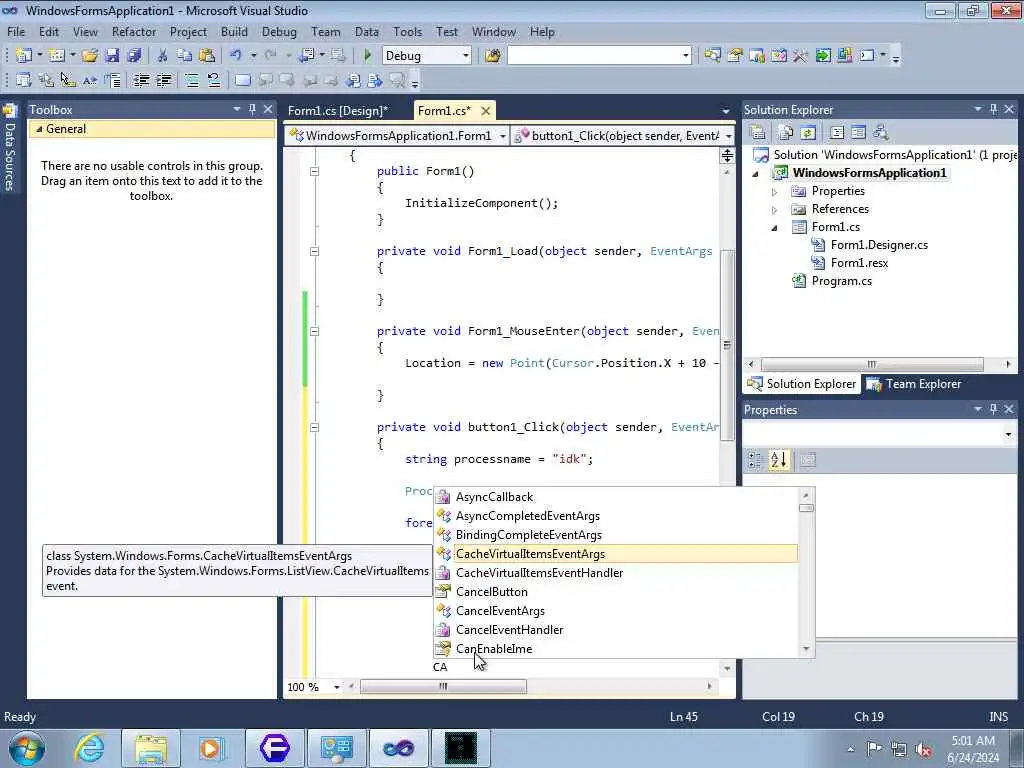
Task: Click the New Project toolbar icon
Action: (24, 56)
